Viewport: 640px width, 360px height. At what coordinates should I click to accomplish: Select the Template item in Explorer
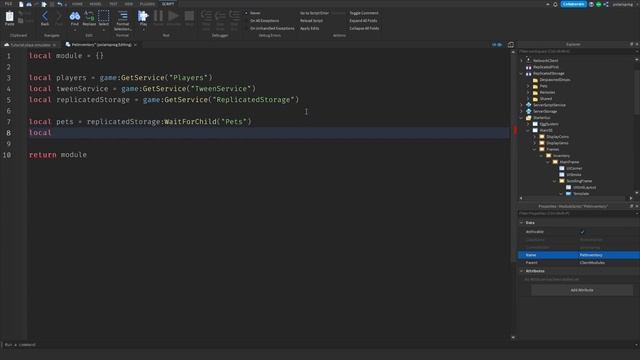[581, 194]
